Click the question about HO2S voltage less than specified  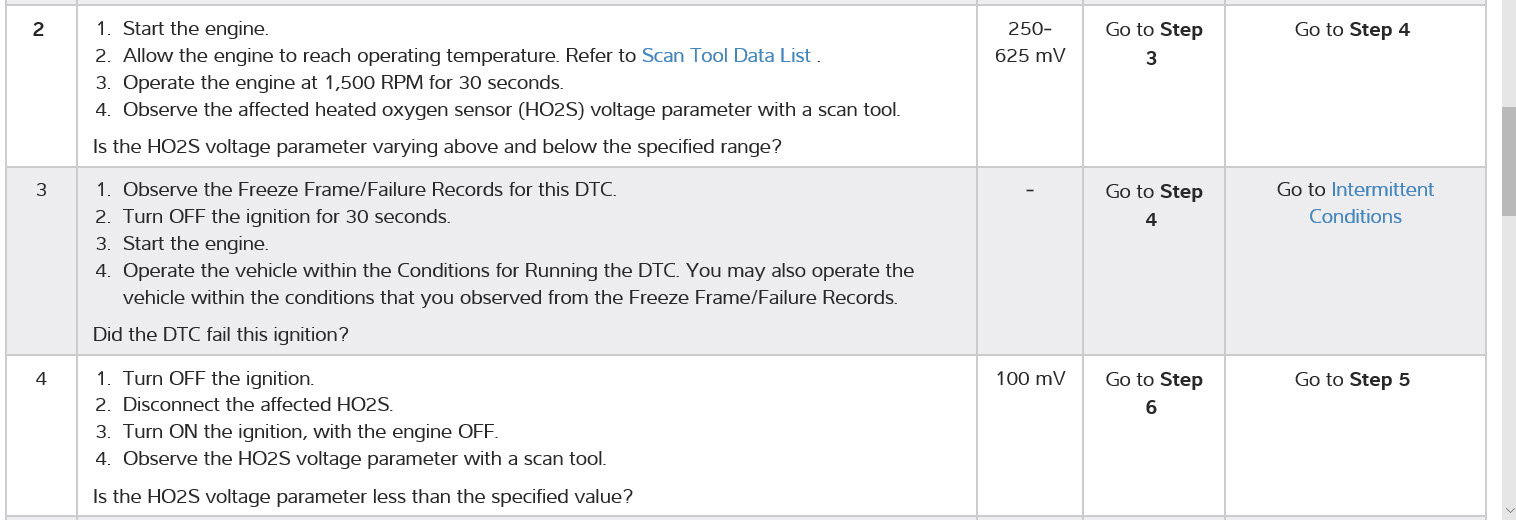click(363, 497)
